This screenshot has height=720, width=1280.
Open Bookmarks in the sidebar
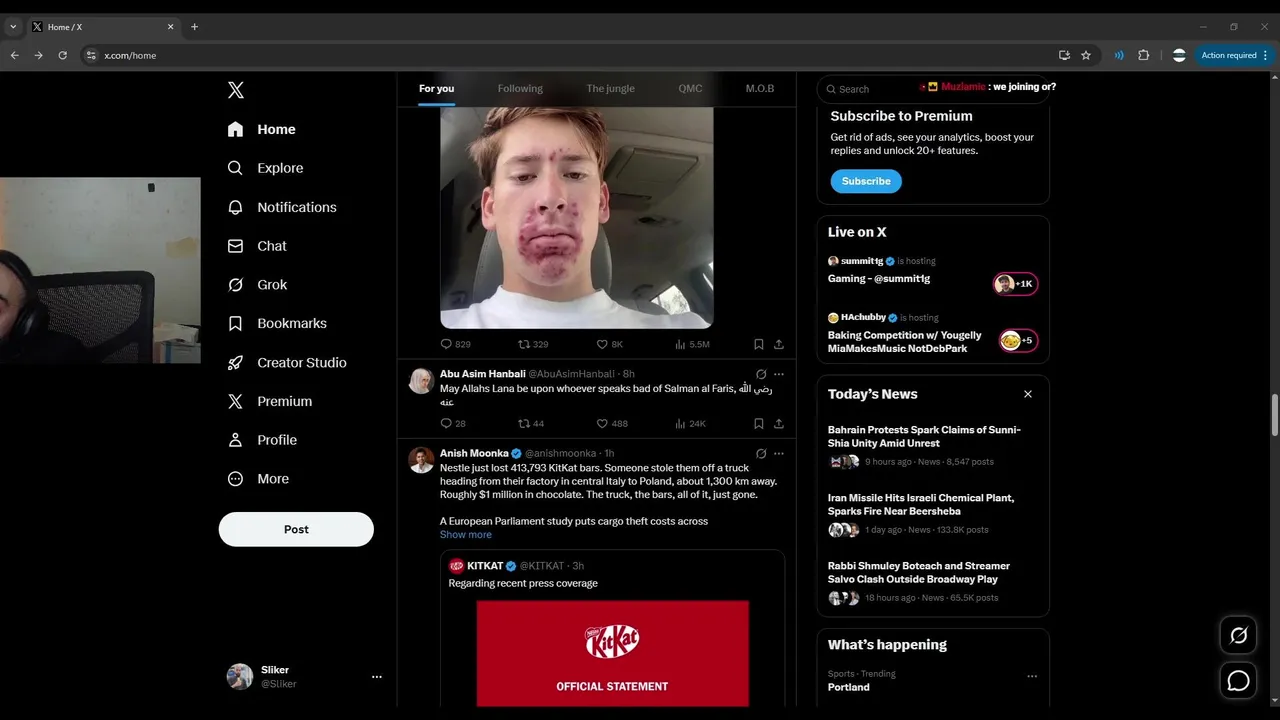[278, 324]
